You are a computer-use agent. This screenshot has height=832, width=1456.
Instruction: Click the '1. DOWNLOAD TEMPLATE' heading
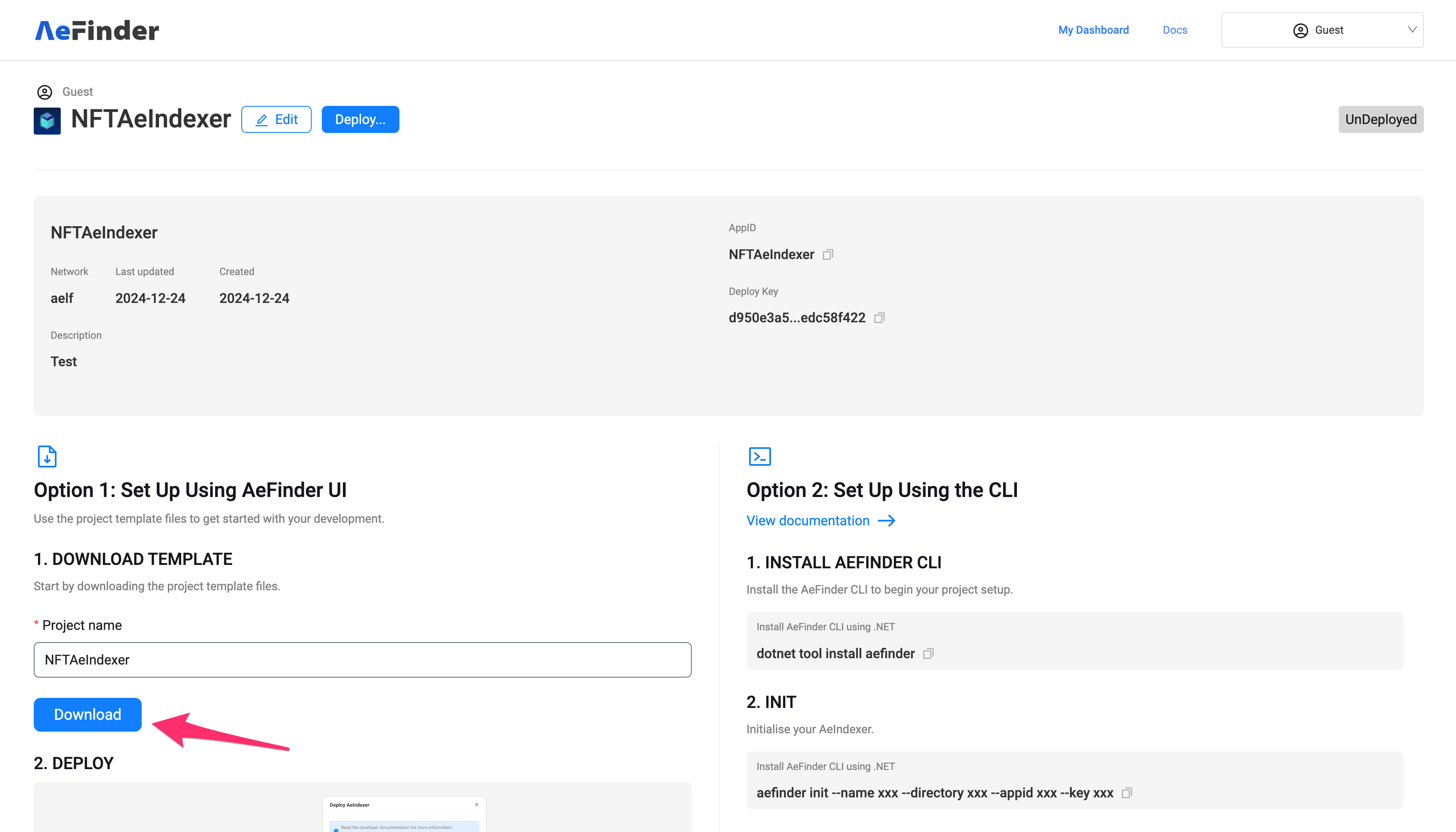(x=133, y=559)
